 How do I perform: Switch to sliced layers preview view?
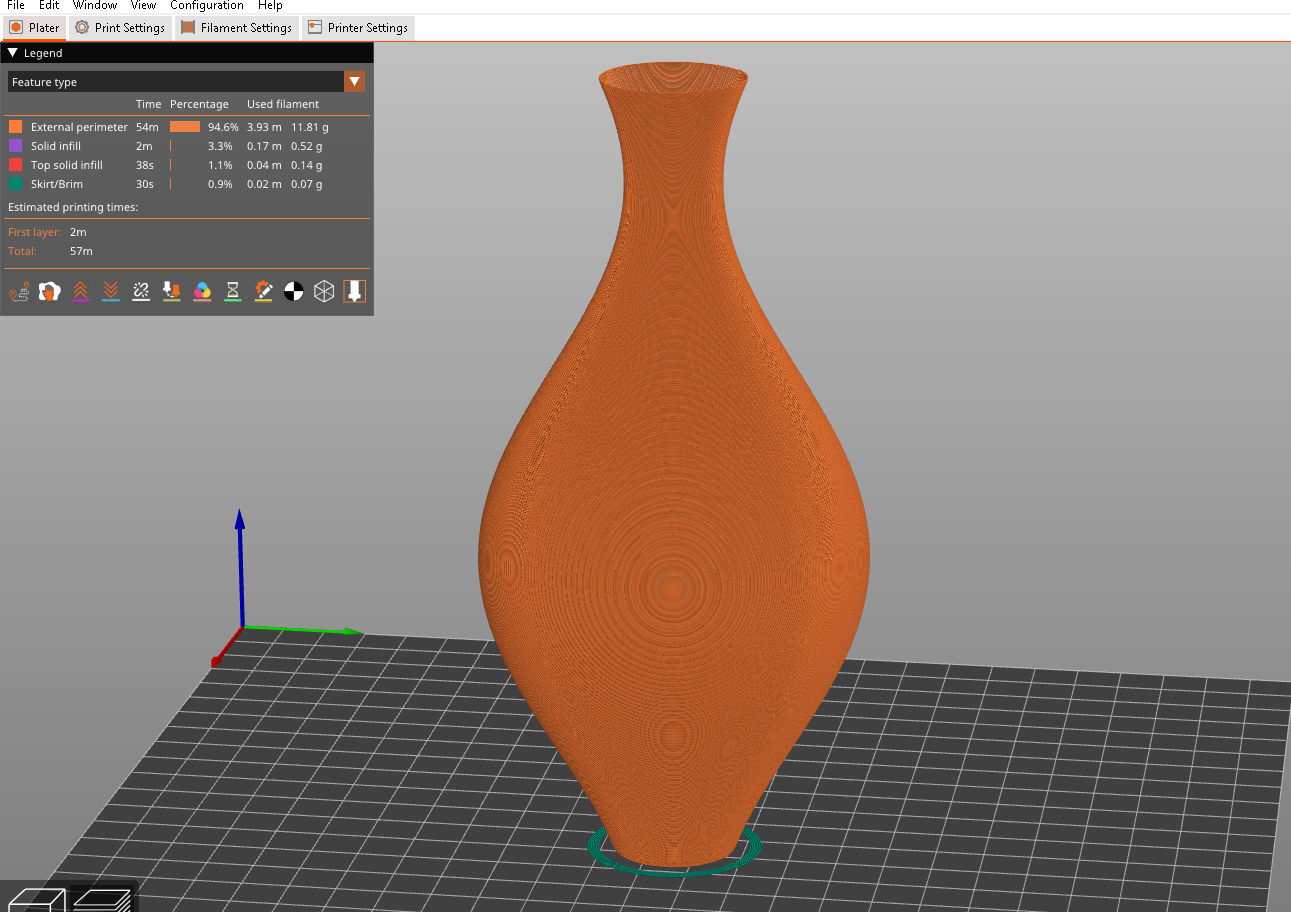[103, 899]
